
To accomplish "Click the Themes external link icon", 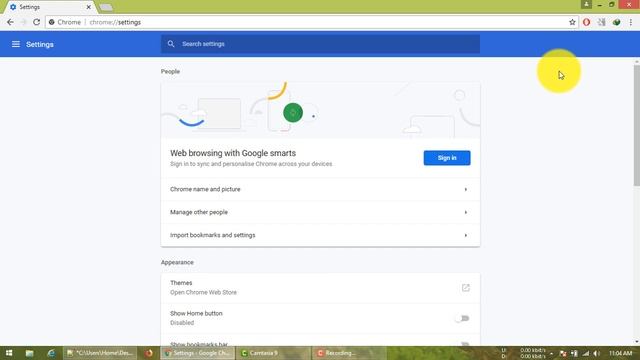I will [466, 288].
